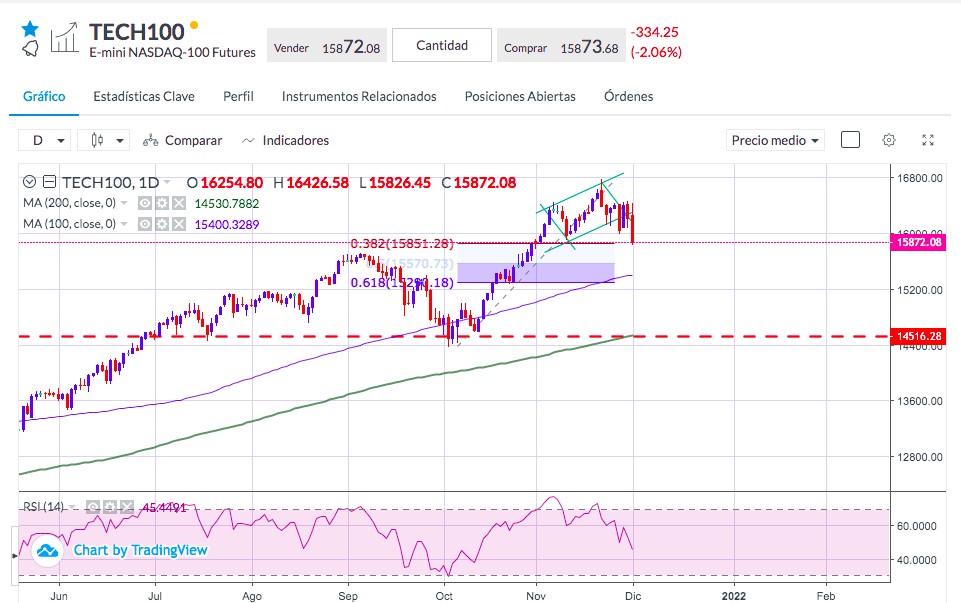Open the D timeframe dropdown
The image size is (961, 603).
point(44,140)
